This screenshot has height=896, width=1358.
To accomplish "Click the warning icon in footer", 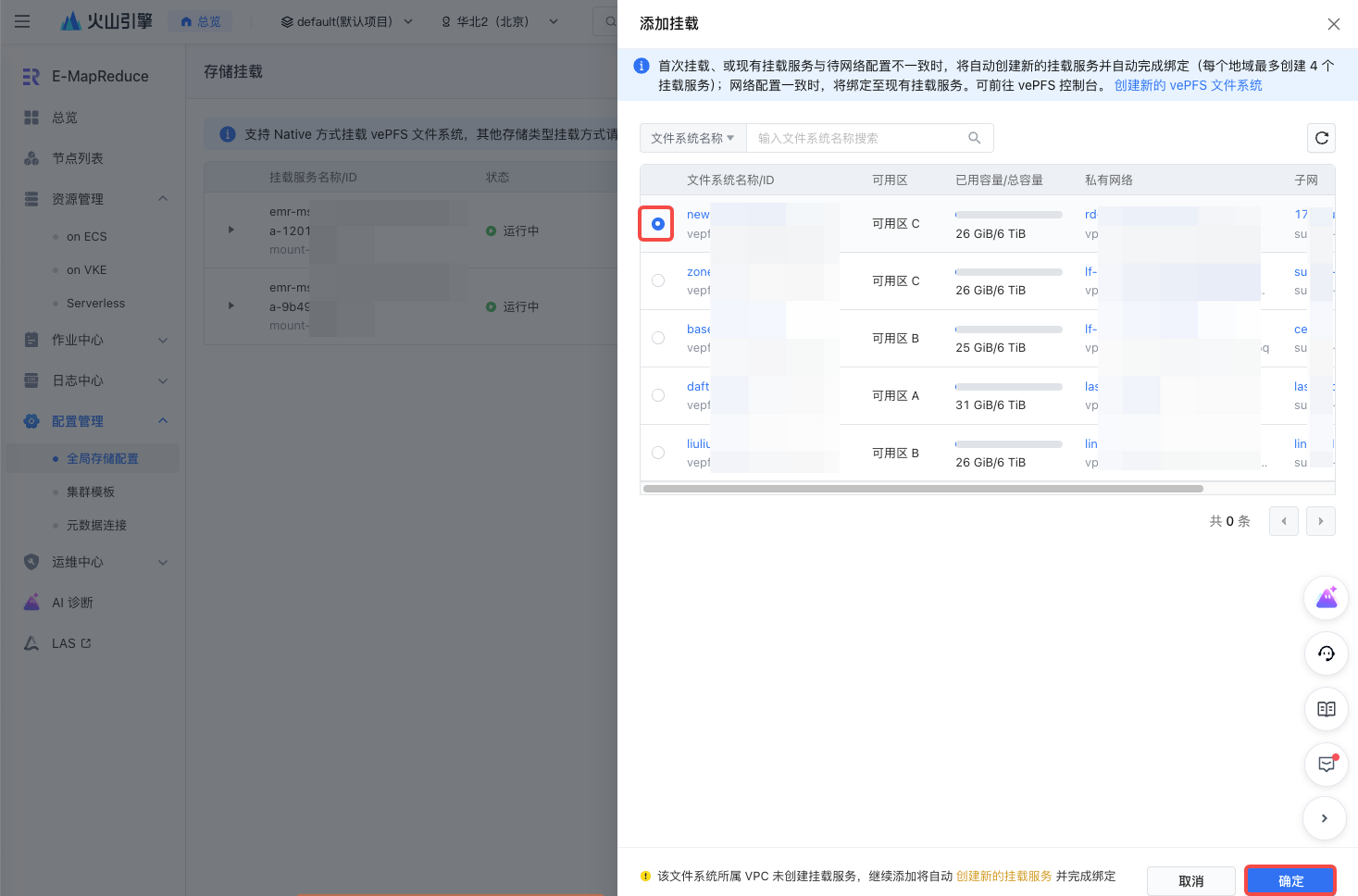I will 645,876.
